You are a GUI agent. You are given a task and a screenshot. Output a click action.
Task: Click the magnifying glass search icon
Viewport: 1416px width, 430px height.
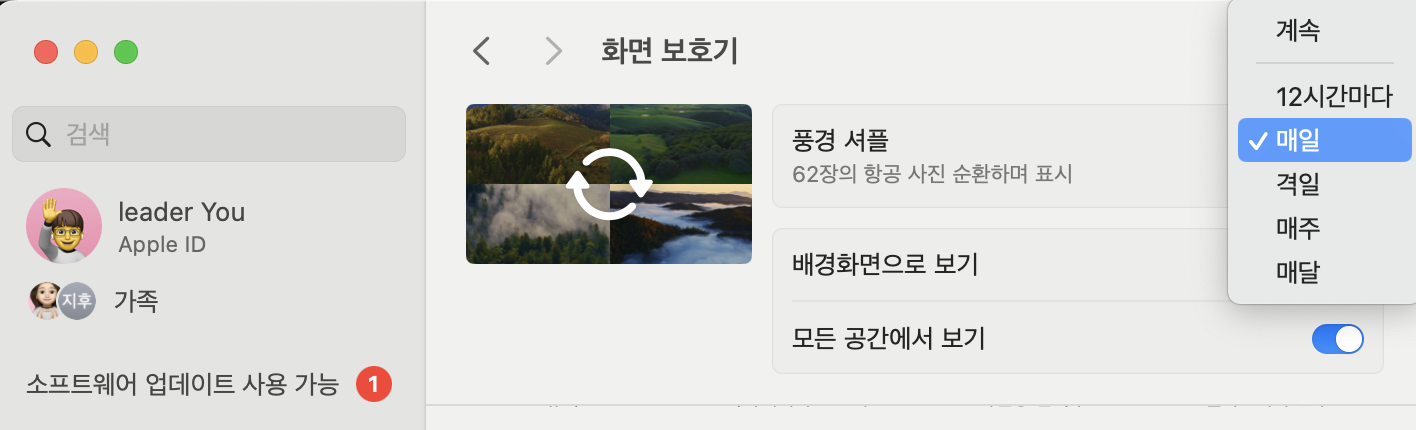point(39,135)
